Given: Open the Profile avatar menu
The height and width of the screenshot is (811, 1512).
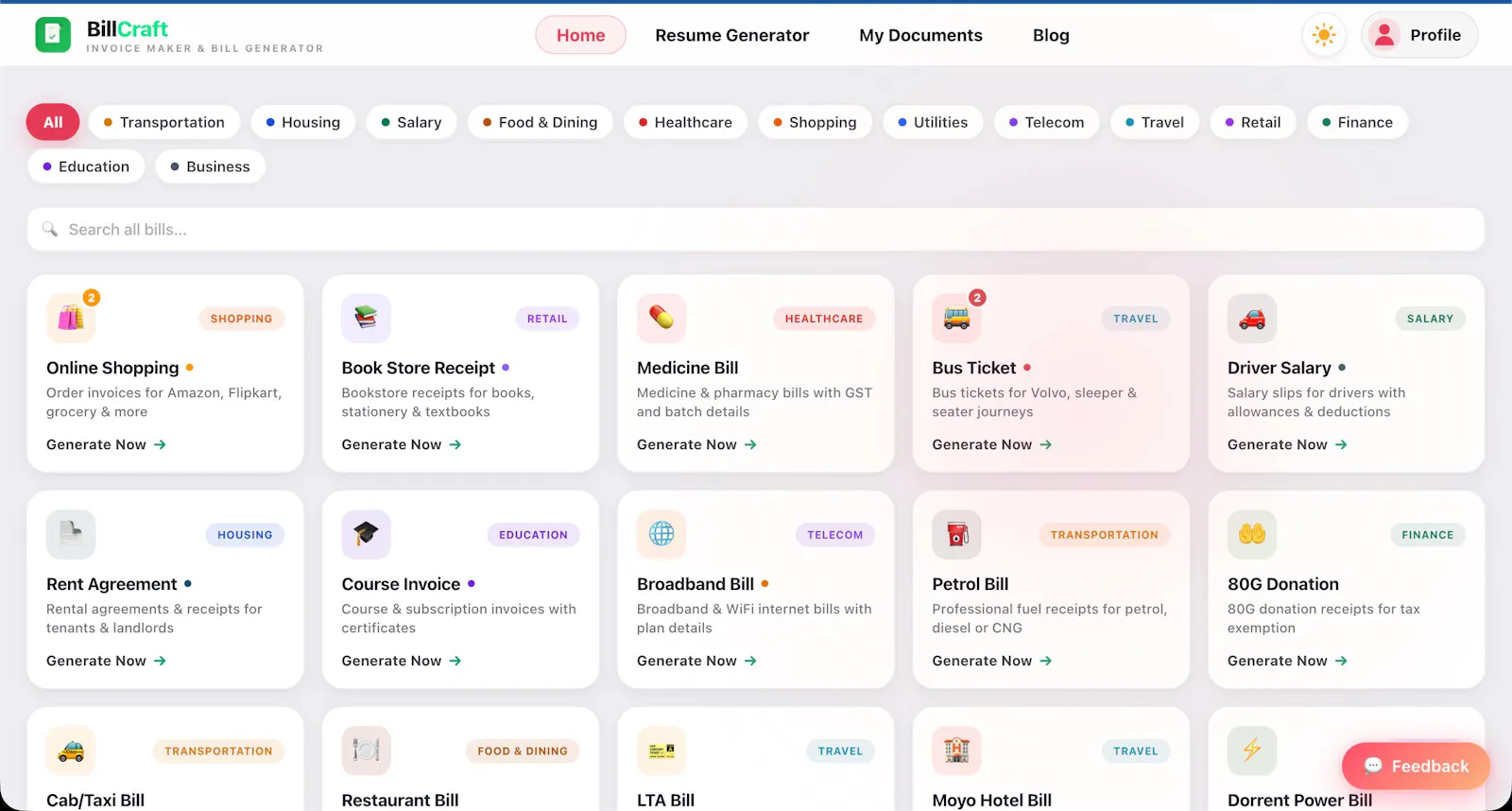Looking at the screenshot, I should click(1419, 35).
